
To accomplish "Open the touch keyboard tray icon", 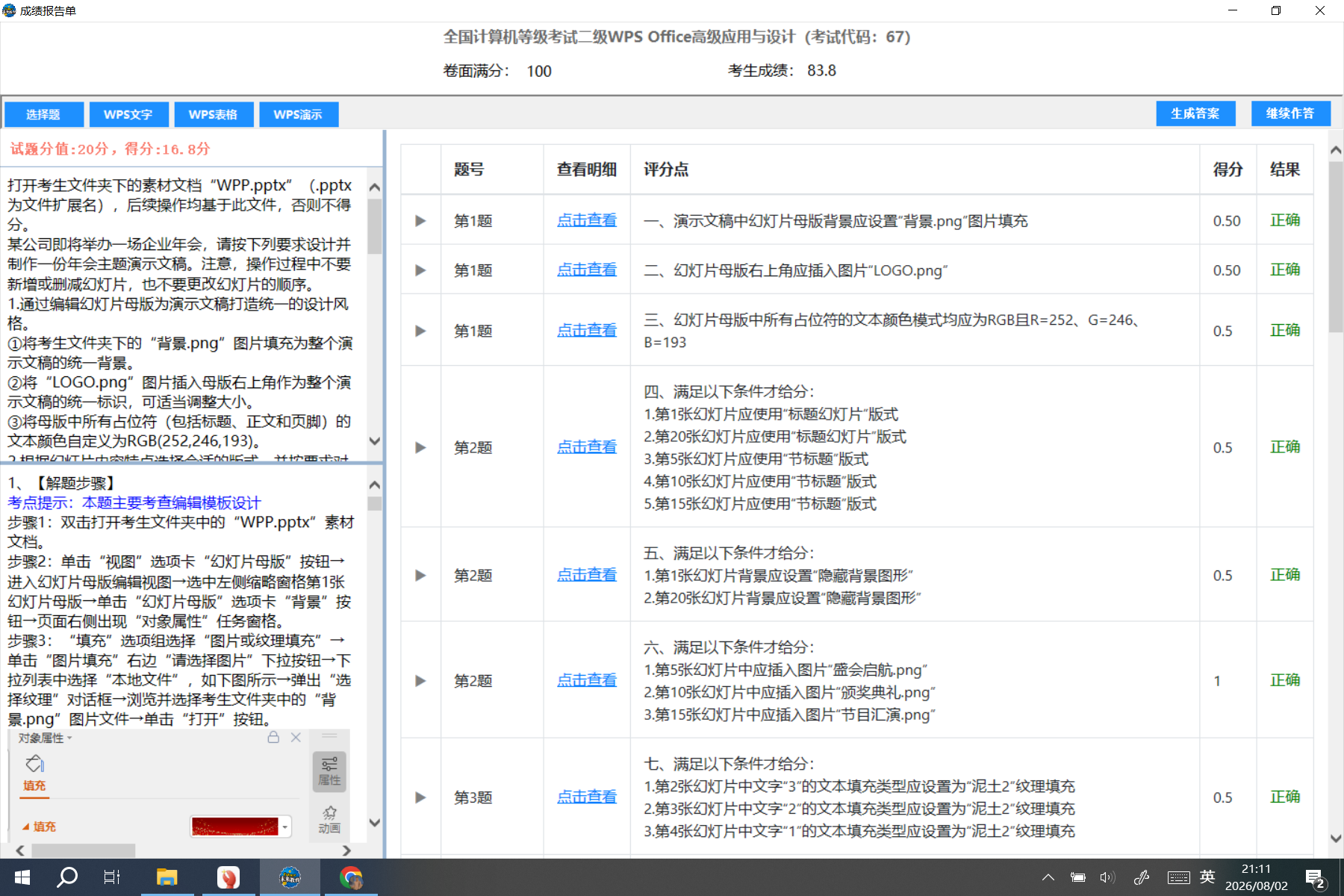I will pyautogui.click(x=1179, y=877).
